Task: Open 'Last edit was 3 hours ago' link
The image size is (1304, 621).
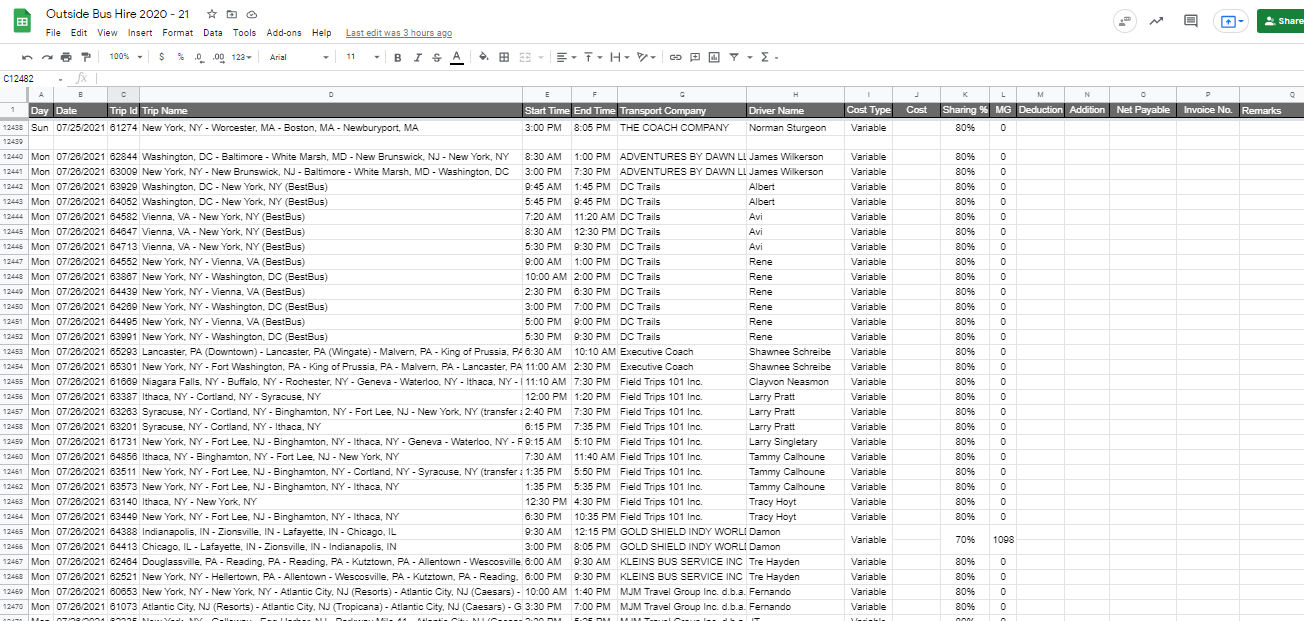Action: coord(399,33)
